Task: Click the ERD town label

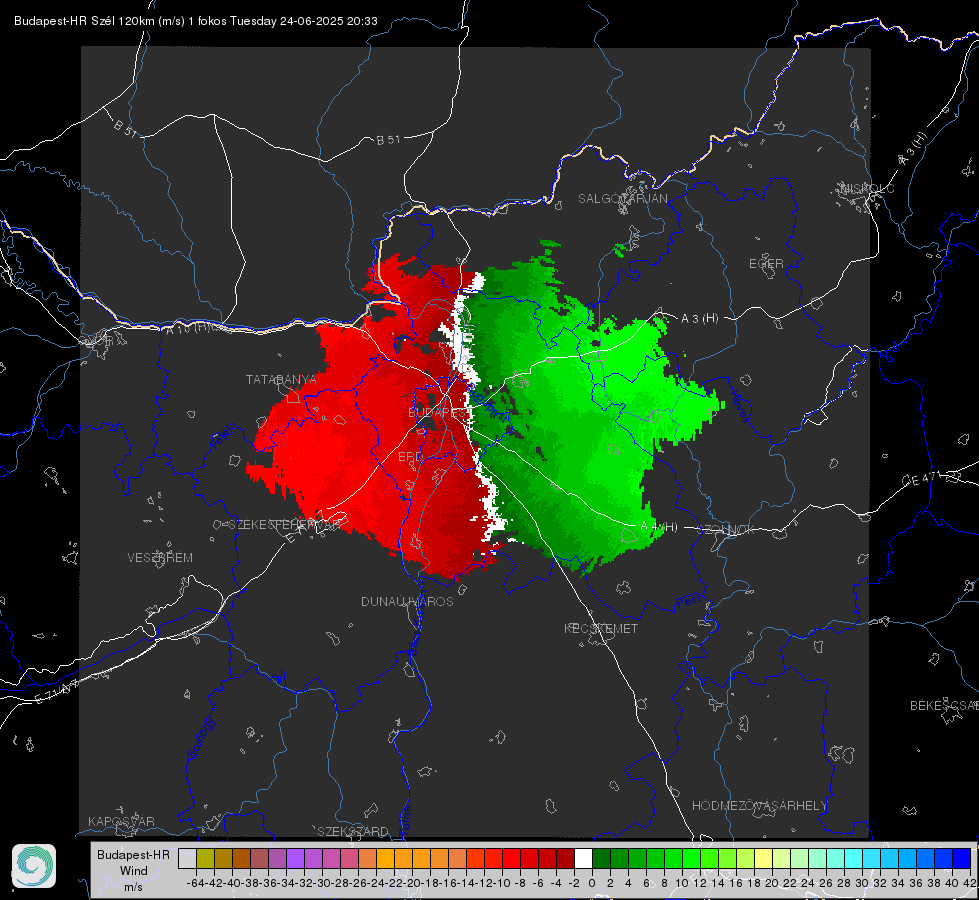Action: (410, 457)
